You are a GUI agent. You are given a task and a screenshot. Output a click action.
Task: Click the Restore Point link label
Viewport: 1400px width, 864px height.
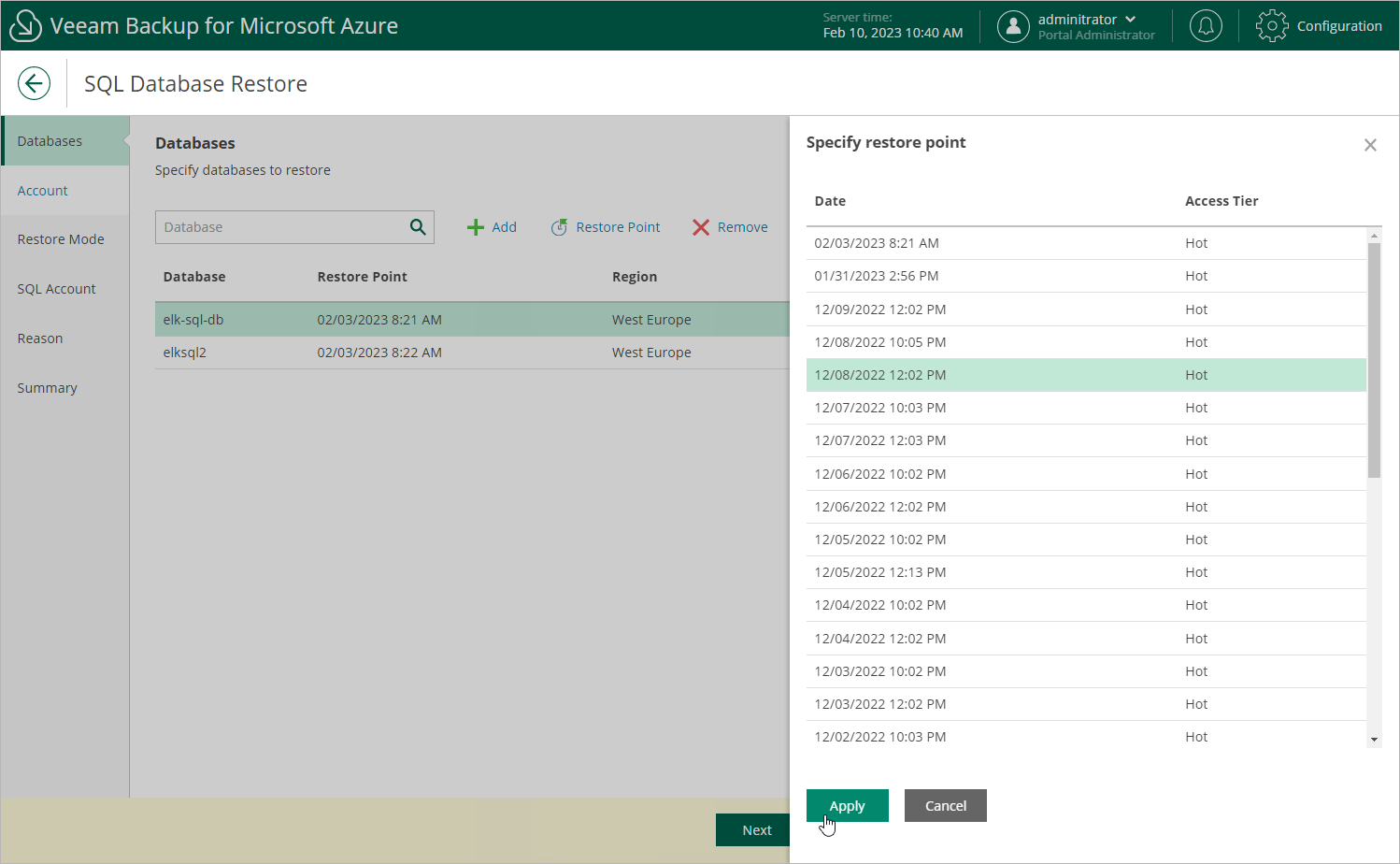coord(618,227)
